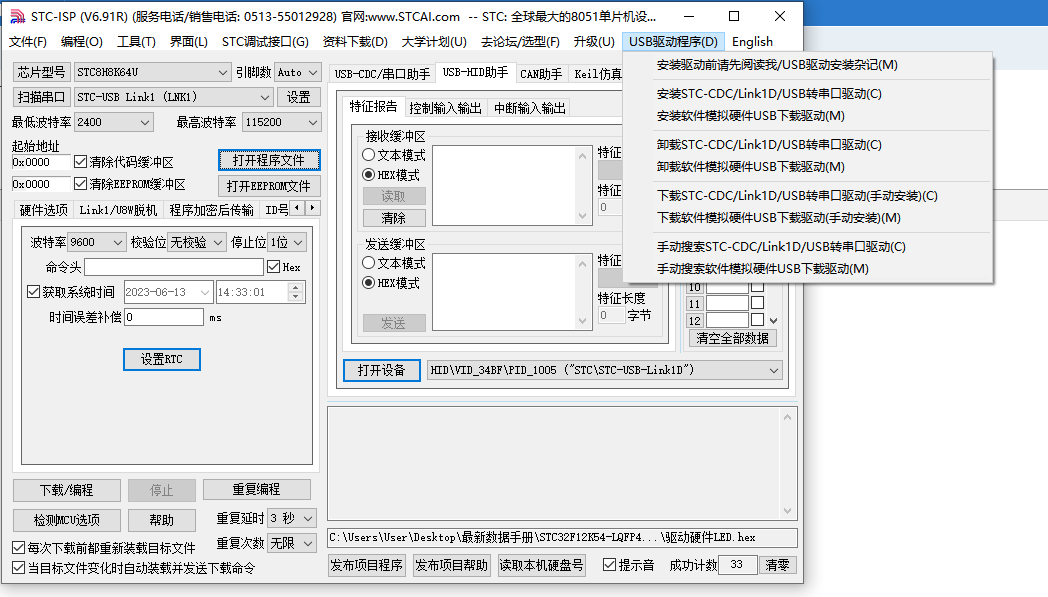Toggle the Hex checkbox beside 命令头
The image size is (1048, 597).
click(273, 267)
